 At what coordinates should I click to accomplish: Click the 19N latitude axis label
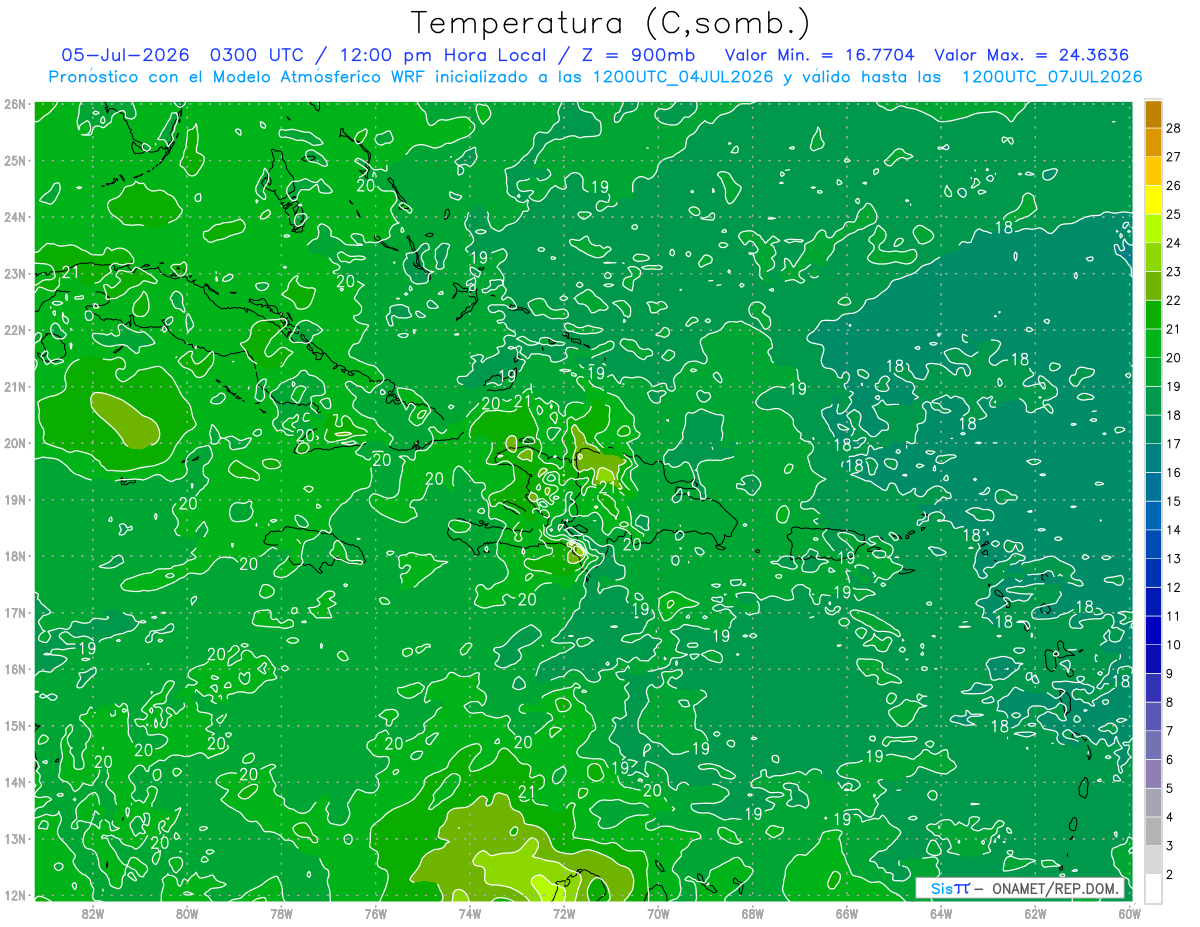(x=15, y=500)
